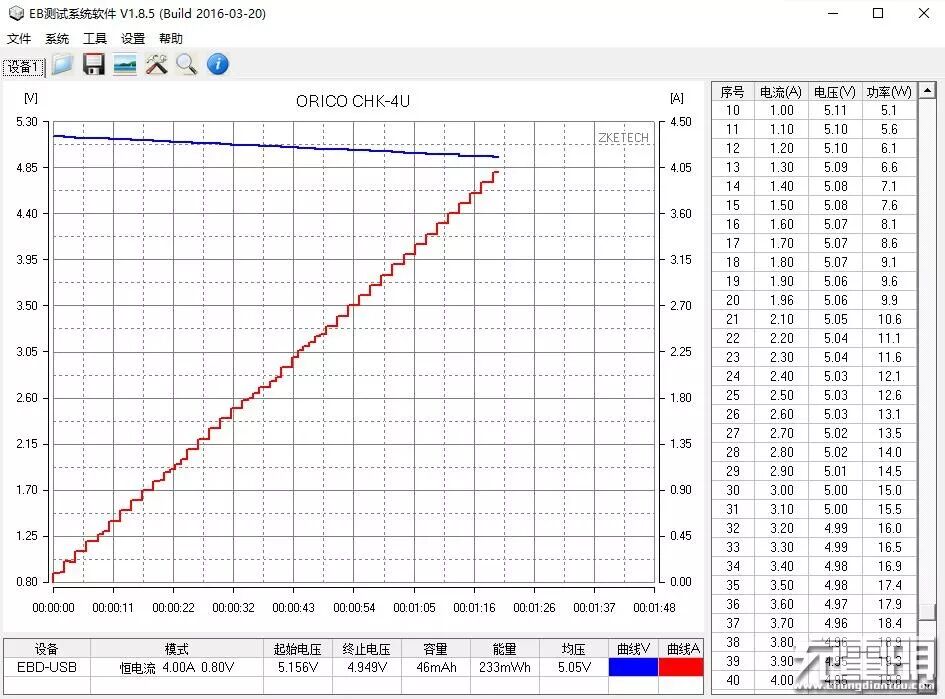Viewport: 945px width, 699px height.
Task: Click the red 曲线A color swatch
Action: pos(681,667)
